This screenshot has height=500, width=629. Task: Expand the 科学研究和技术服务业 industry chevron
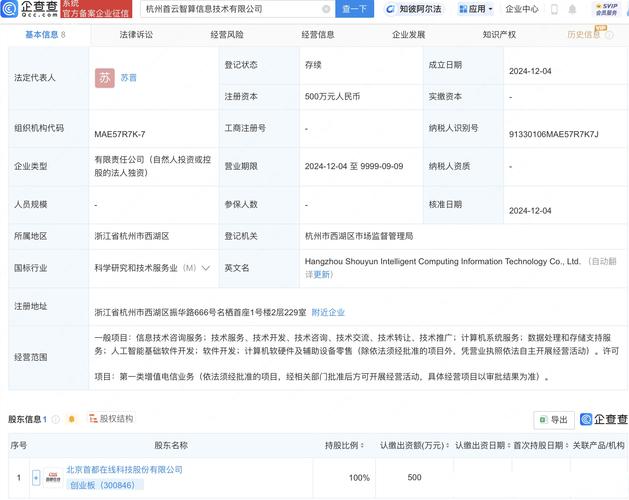pos(206,268)
